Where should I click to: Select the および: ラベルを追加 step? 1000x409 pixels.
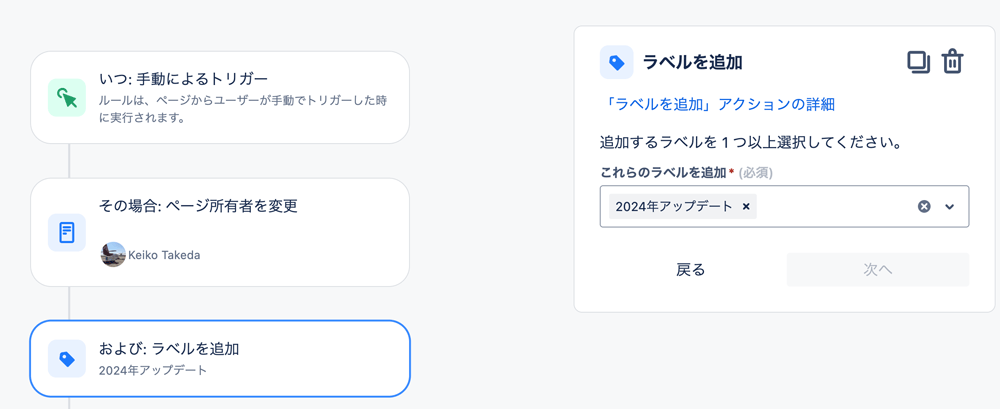220,359
